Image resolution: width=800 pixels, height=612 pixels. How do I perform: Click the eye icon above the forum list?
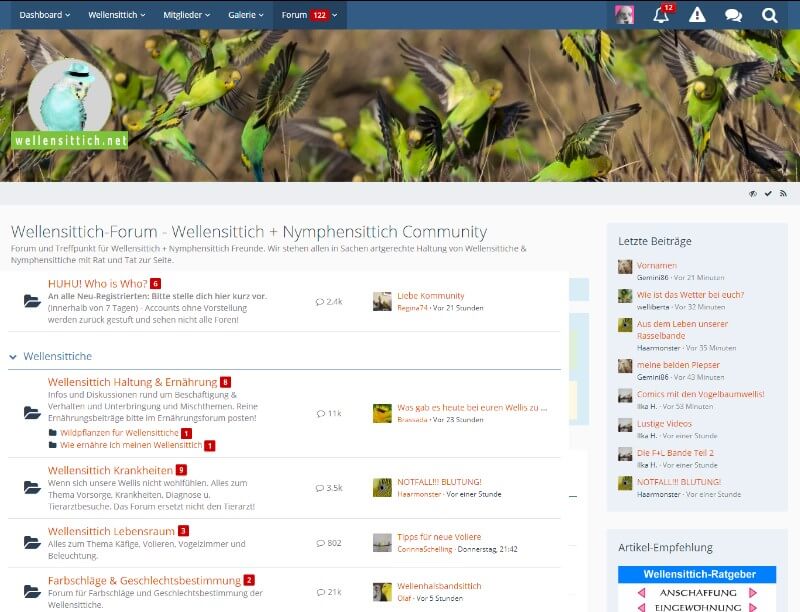point(752,193)
